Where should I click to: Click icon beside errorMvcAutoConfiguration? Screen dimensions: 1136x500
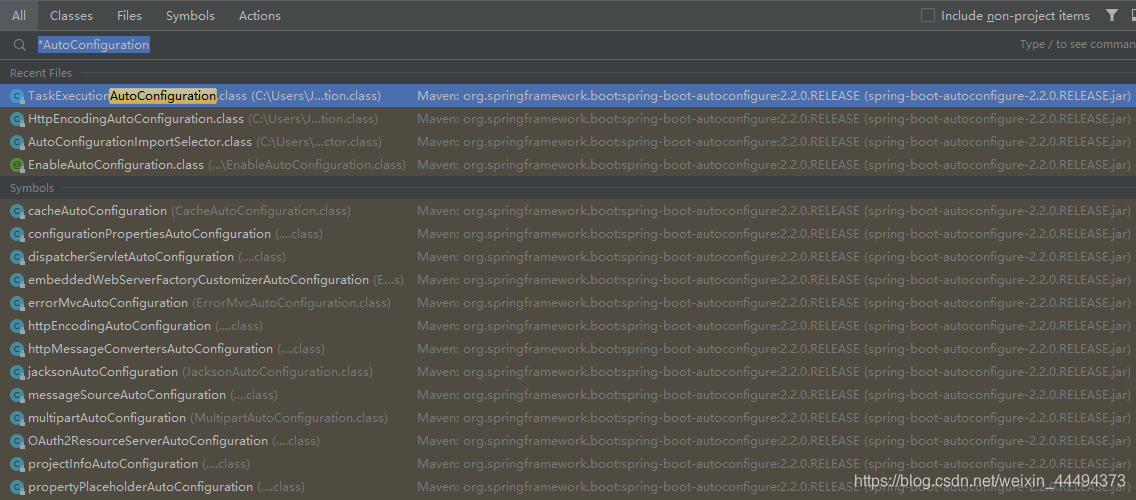[17, 303]
